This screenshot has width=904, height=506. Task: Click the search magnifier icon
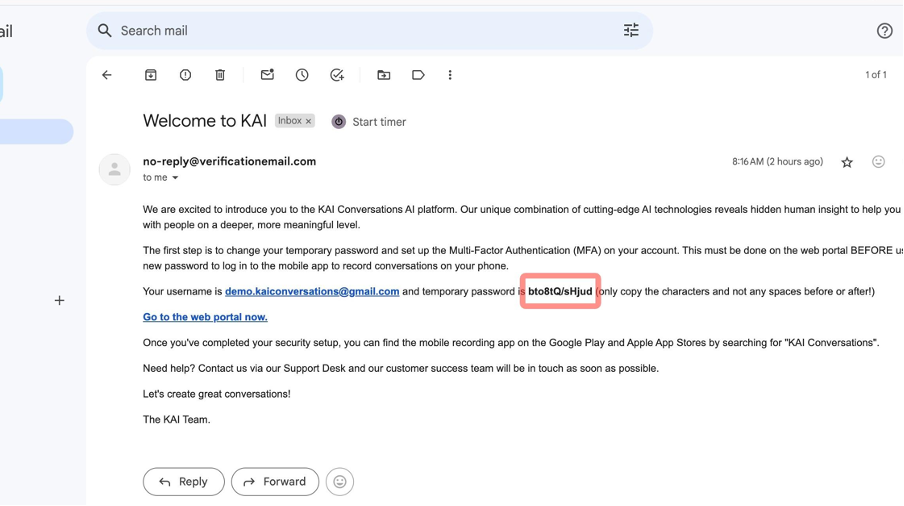104,31
